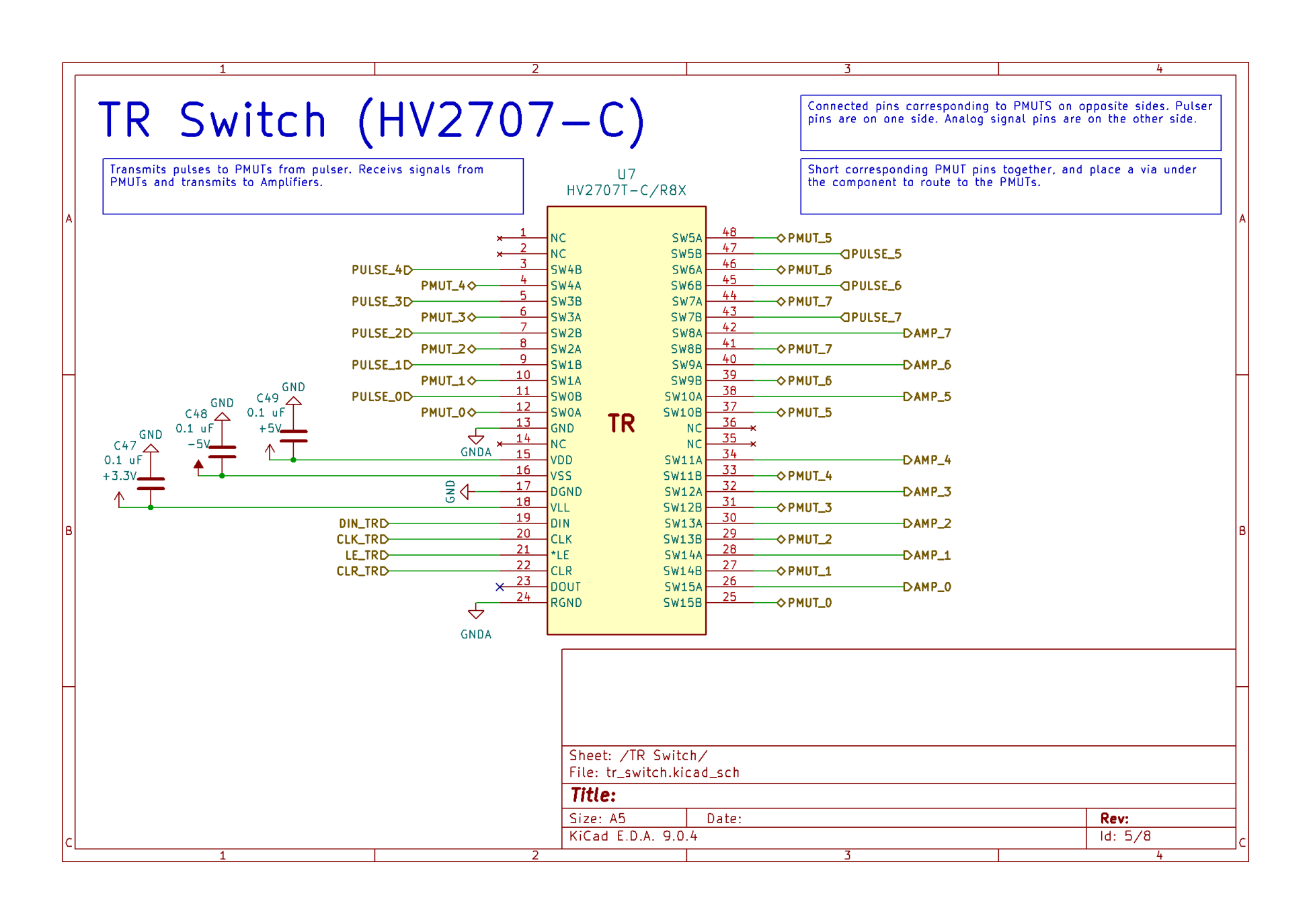
Task: Click the SW15B pin name
Action: click(682, 603)
